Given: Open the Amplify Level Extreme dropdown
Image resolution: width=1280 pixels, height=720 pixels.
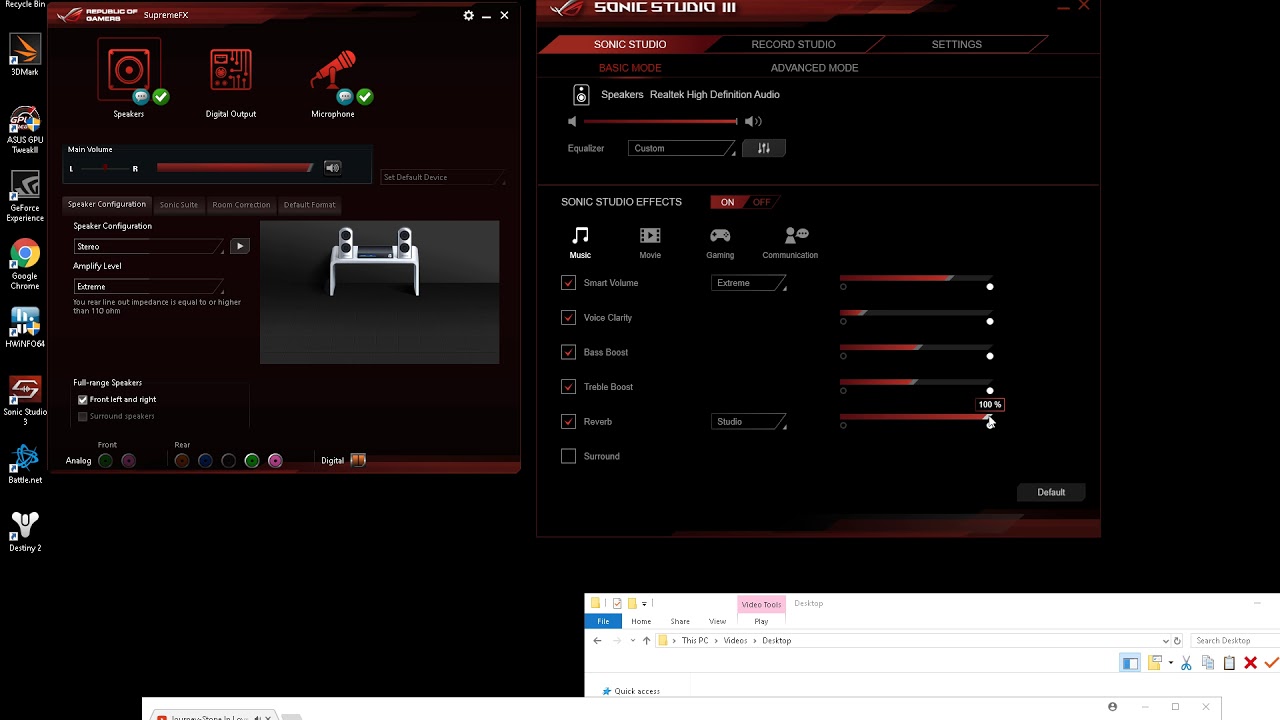Looking at the screenshot, I should tap(148, 287).
